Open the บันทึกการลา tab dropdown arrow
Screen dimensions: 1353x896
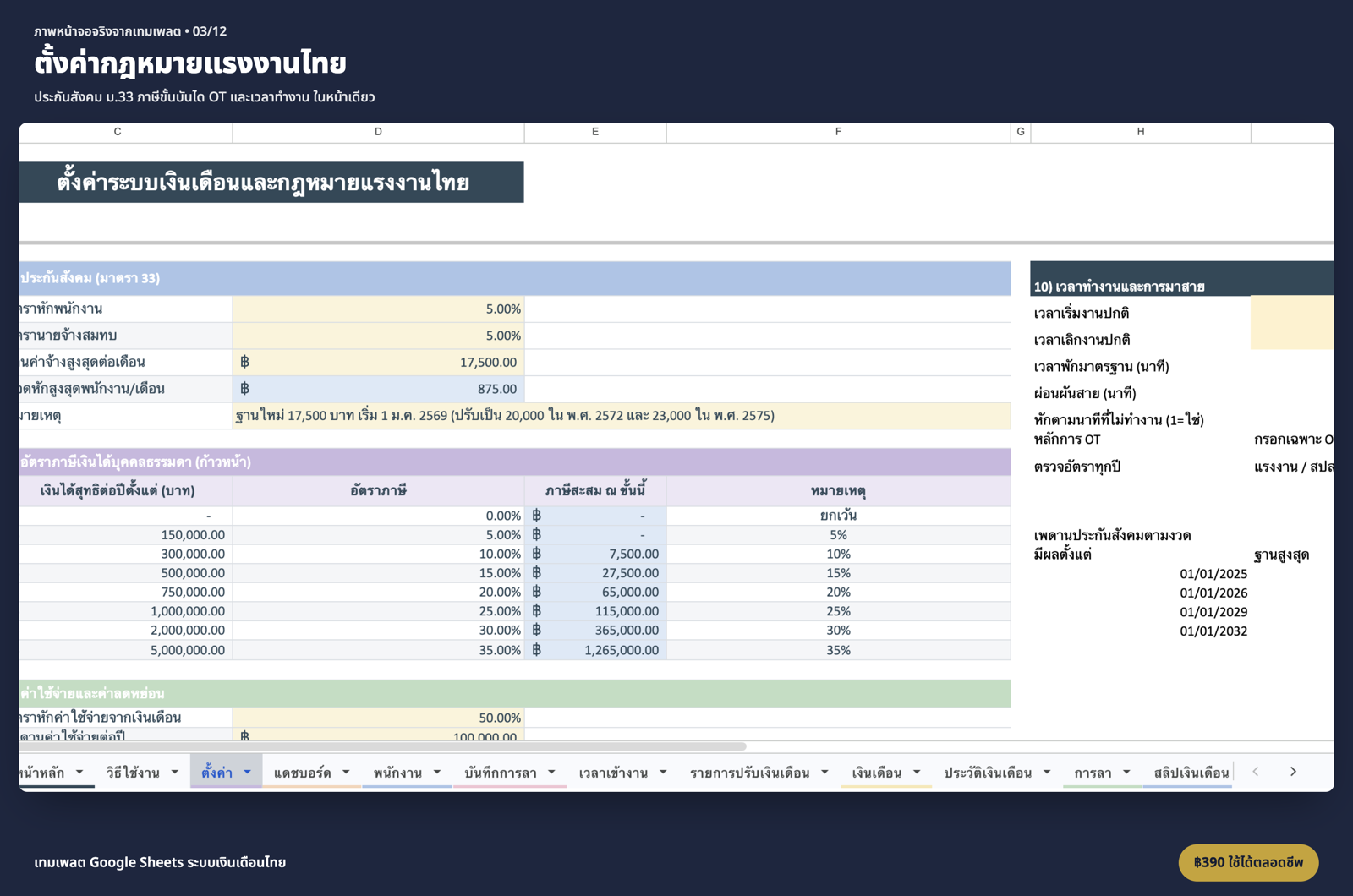[551, 772]
